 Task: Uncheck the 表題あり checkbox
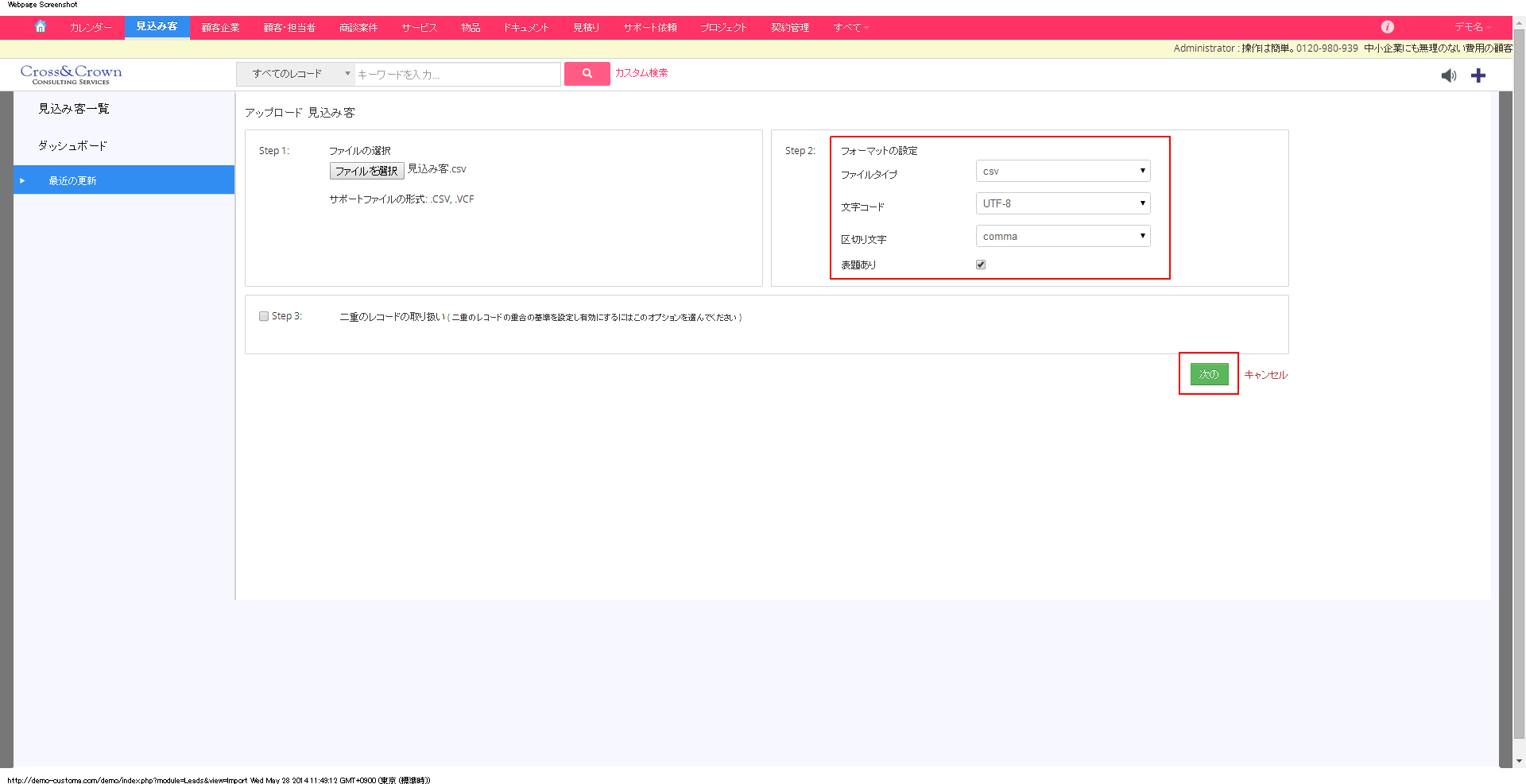[x=980, y=264]
